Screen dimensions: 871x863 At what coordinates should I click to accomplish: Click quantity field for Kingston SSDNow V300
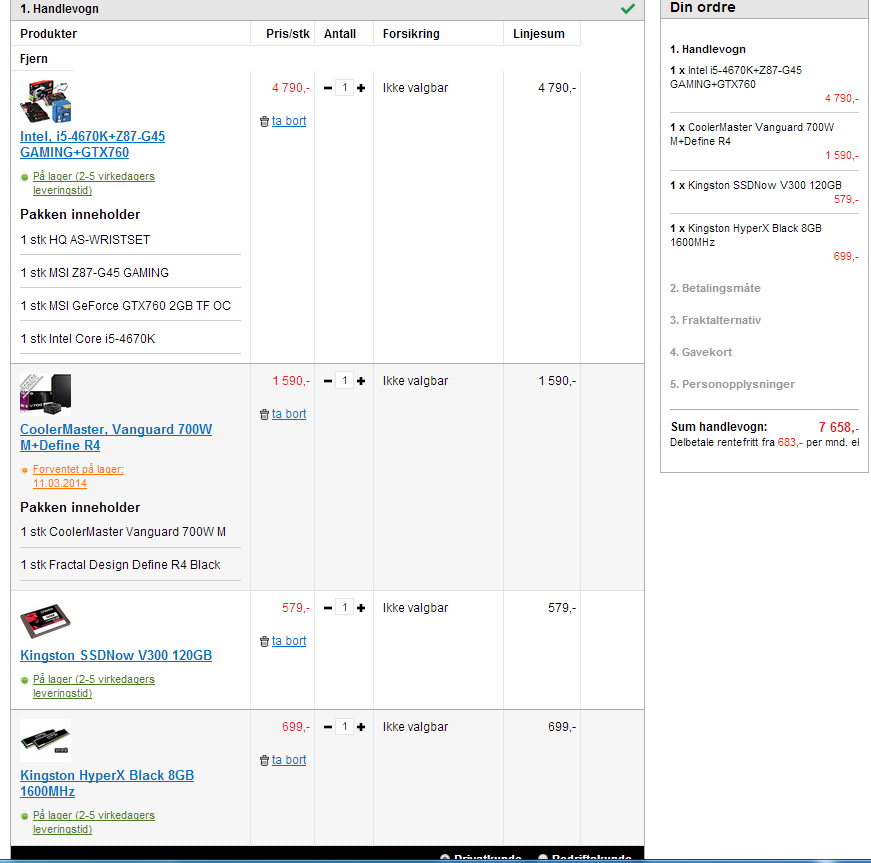tap(344, 608)
